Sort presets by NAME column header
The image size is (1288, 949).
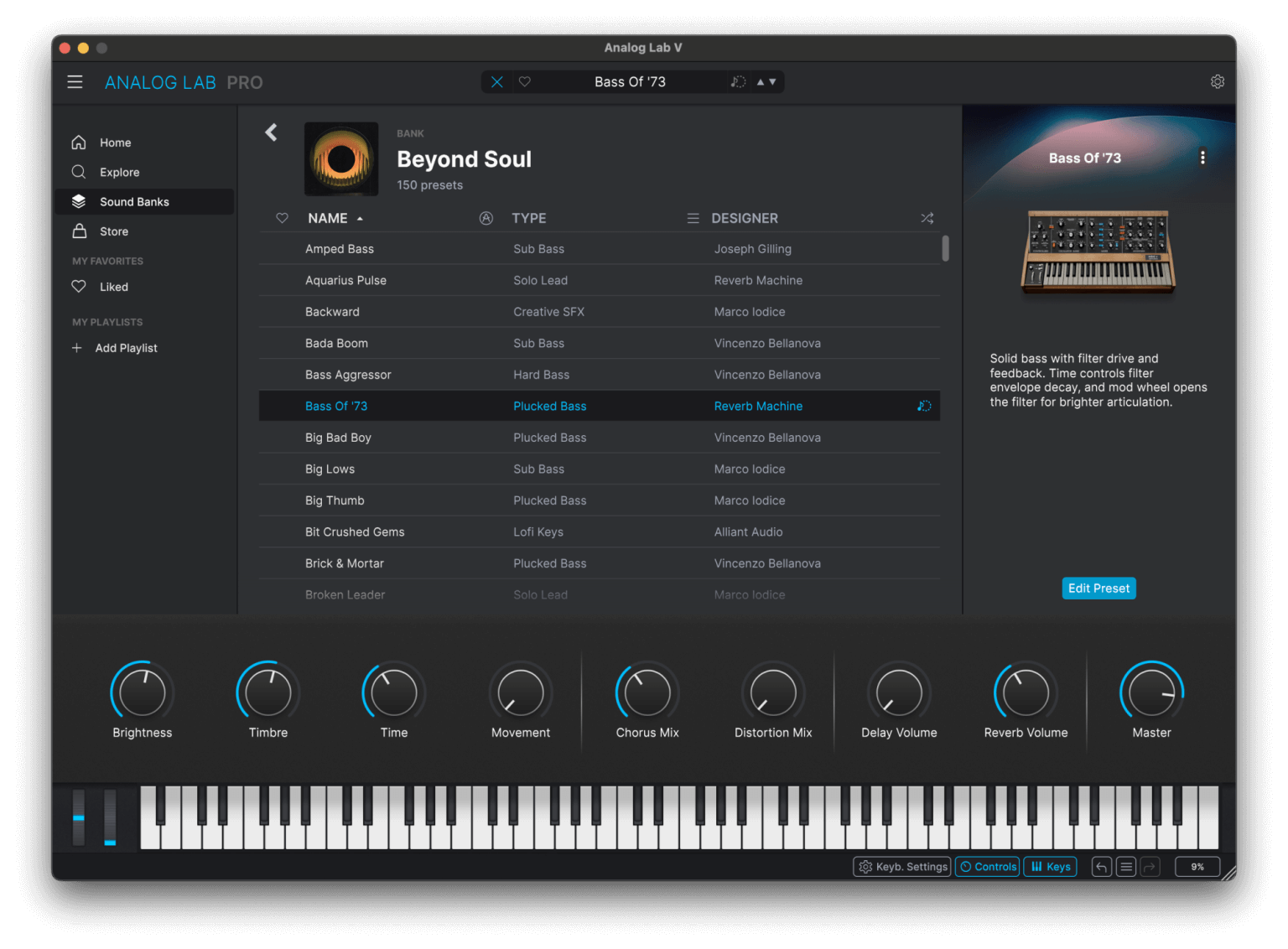tap(328, 218)
